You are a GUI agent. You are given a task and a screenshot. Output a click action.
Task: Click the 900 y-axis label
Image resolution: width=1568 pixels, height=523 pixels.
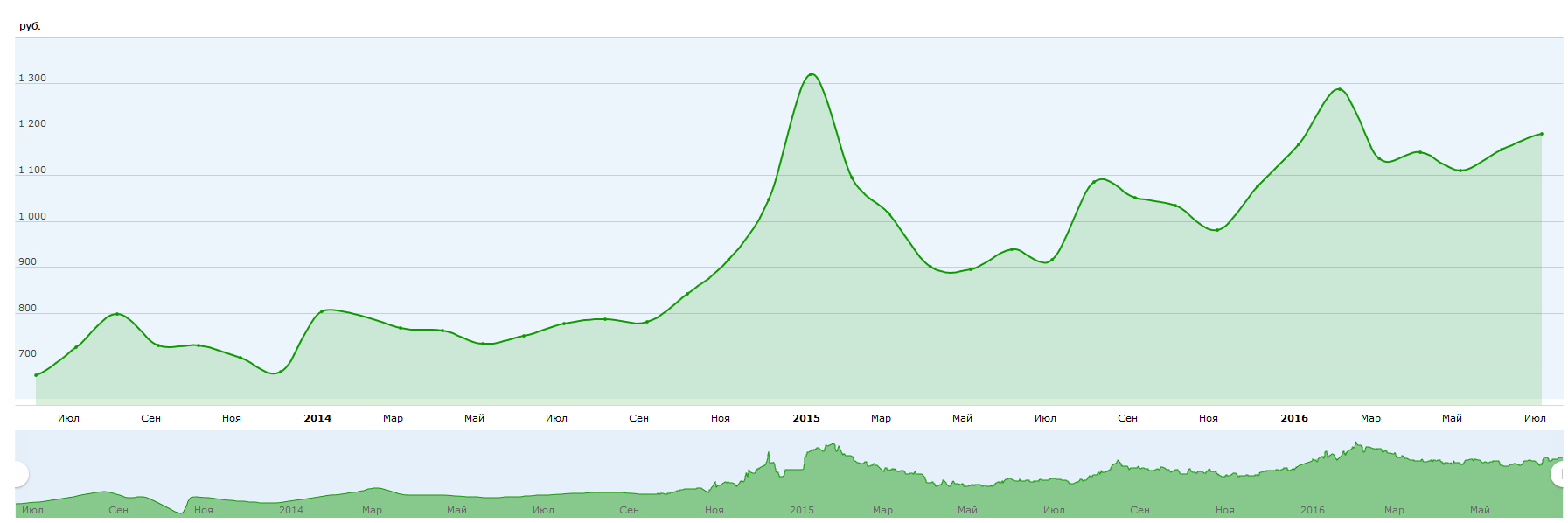tap(28, 261)
